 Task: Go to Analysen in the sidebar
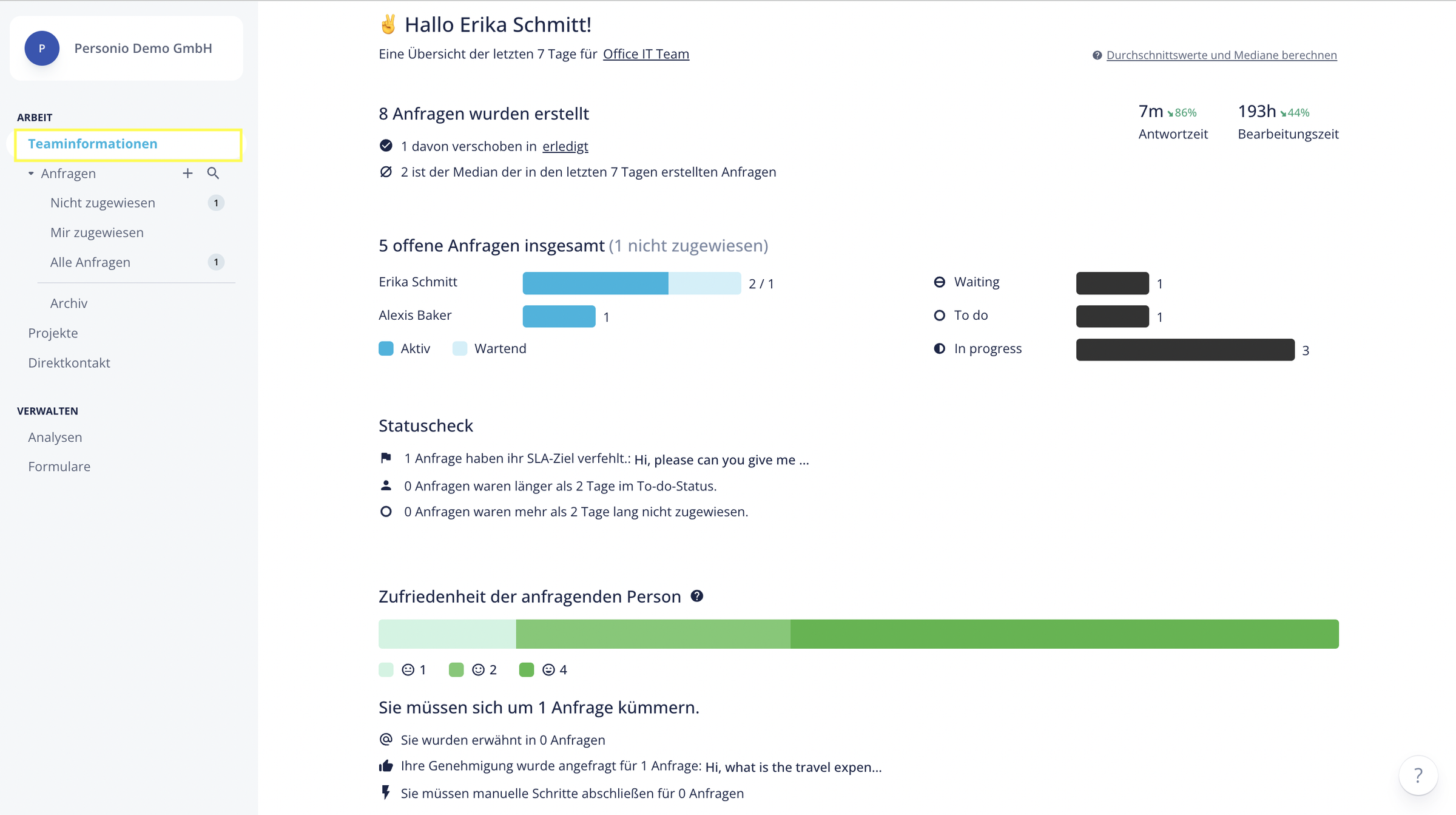point(55,437)
